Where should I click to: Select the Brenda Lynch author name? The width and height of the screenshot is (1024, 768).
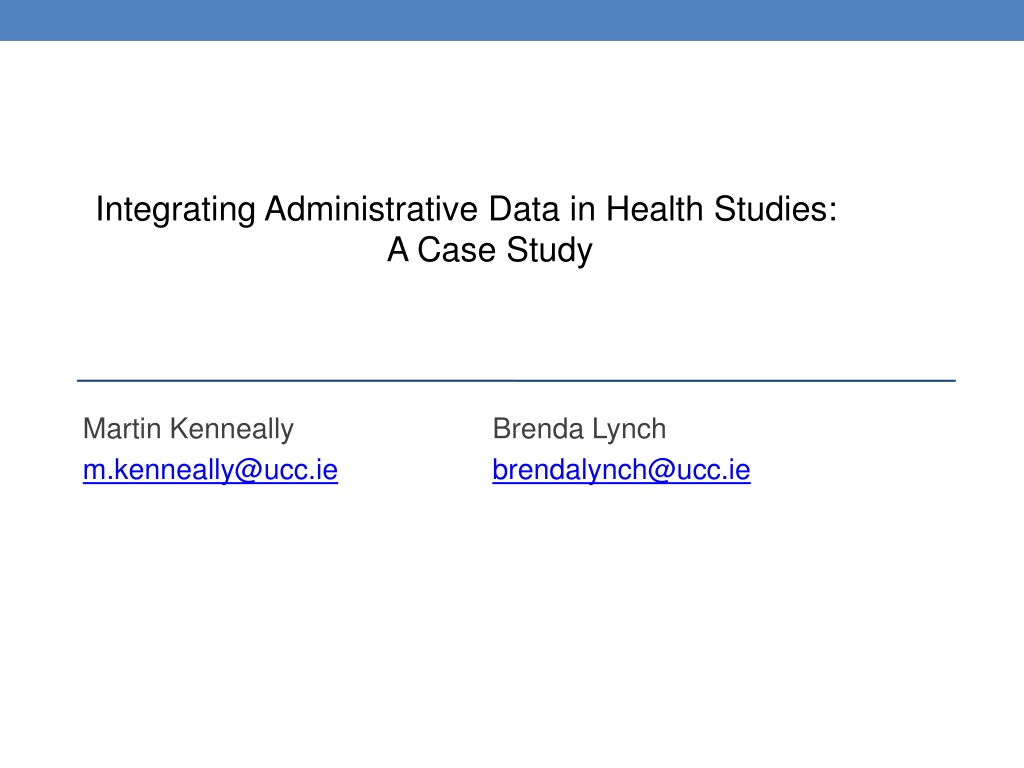[579, 430]
